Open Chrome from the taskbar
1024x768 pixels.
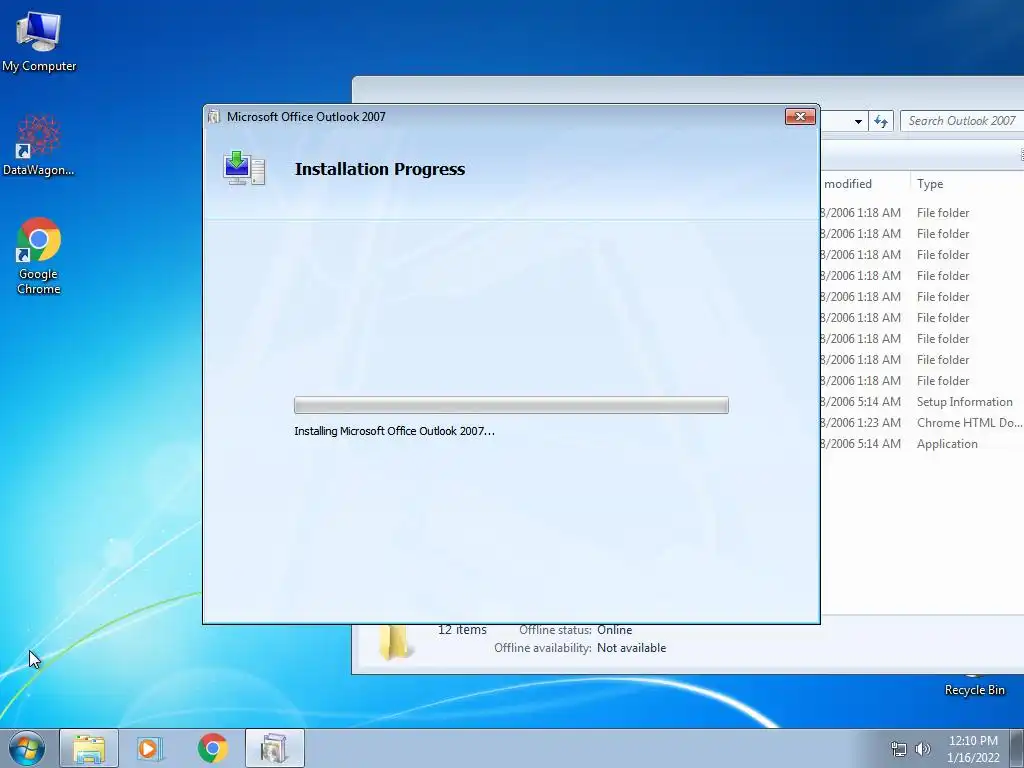[212, 748]
